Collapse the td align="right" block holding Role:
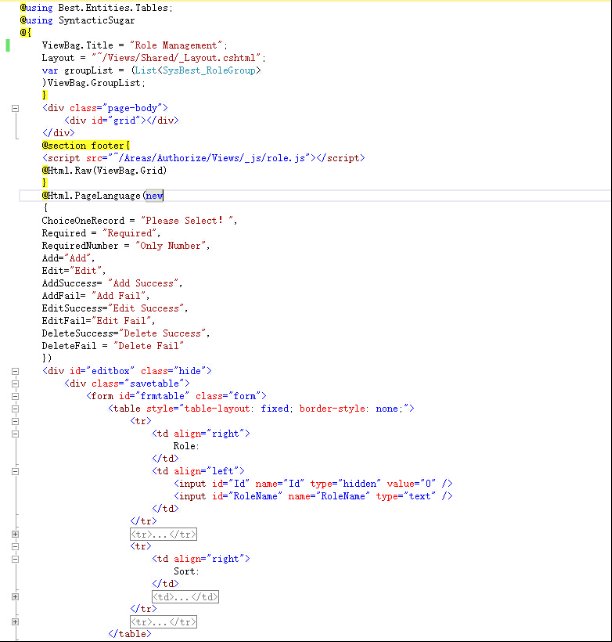This screenshot has height=642, width=612. tap(15, 434)
